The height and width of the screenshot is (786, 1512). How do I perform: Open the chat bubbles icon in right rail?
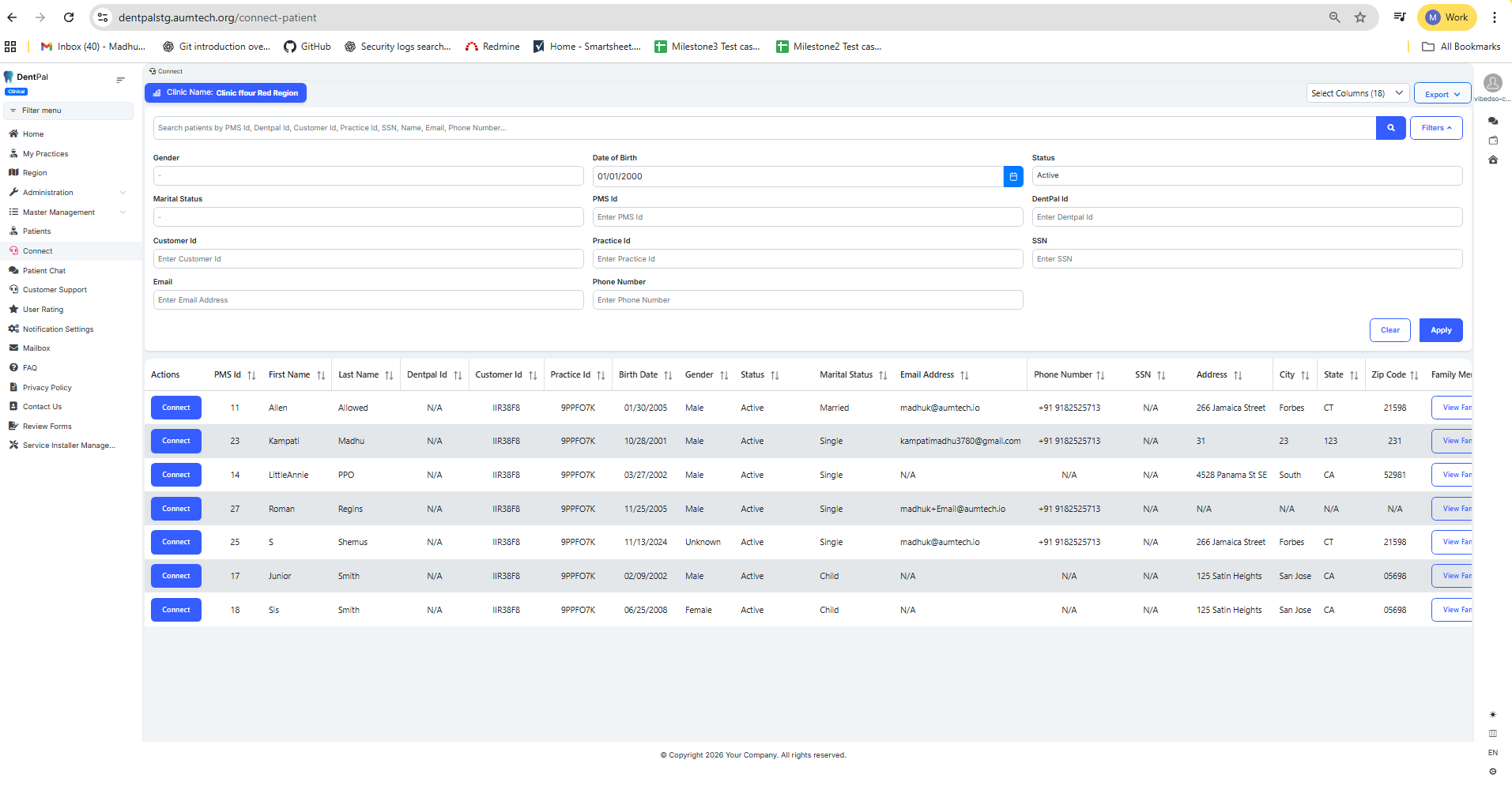[x=1492, y=122]
